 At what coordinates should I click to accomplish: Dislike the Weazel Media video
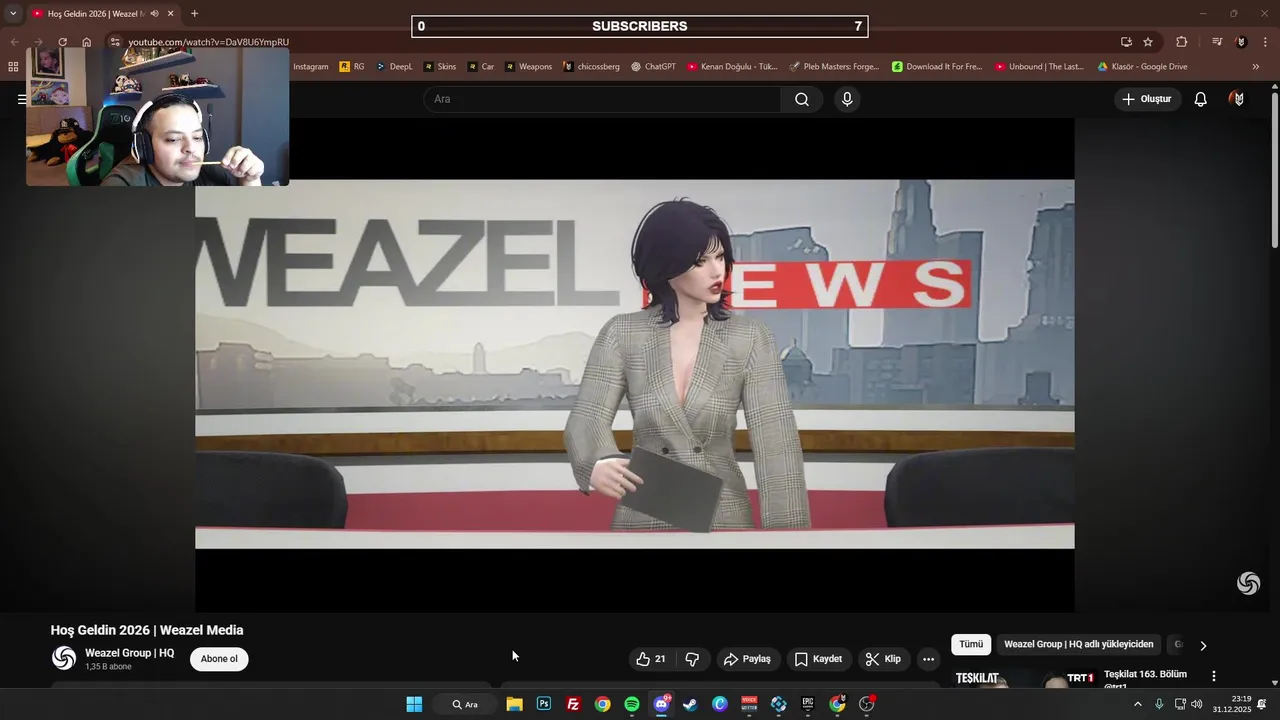click(692, 659)
